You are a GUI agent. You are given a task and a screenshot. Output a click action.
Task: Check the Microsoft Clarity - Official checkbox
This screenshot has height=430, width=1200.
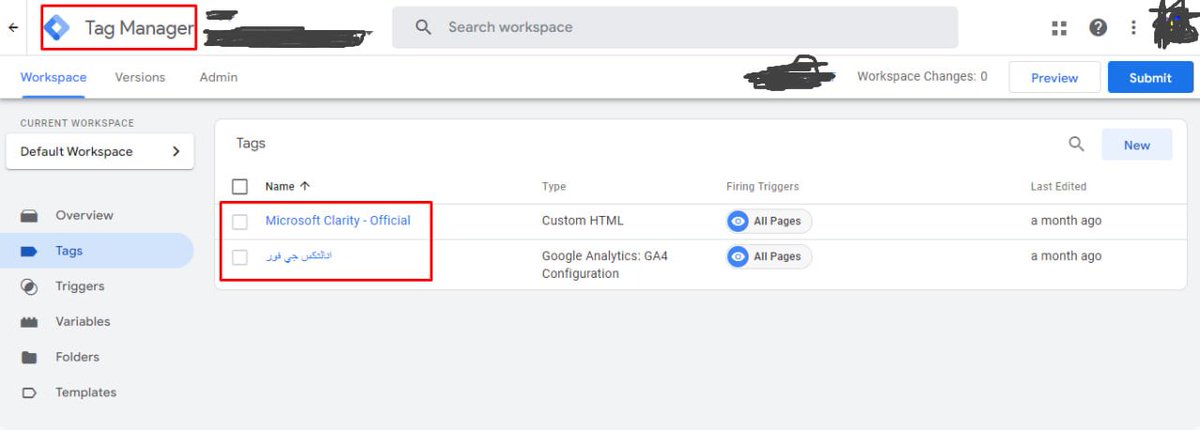[240, 221]
